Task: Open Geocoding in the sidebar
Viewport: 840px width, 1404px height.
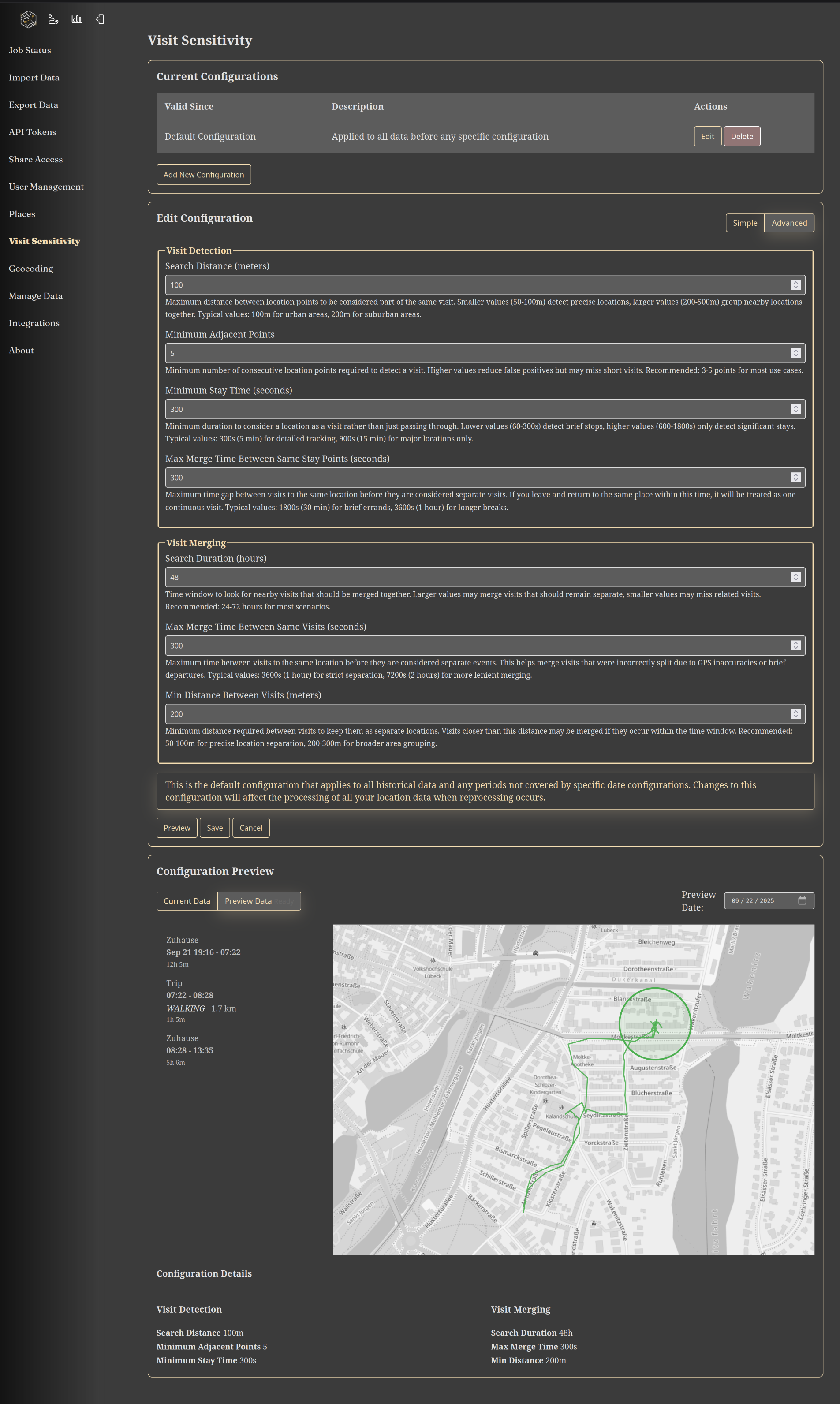Action: [x=31, y=269]
